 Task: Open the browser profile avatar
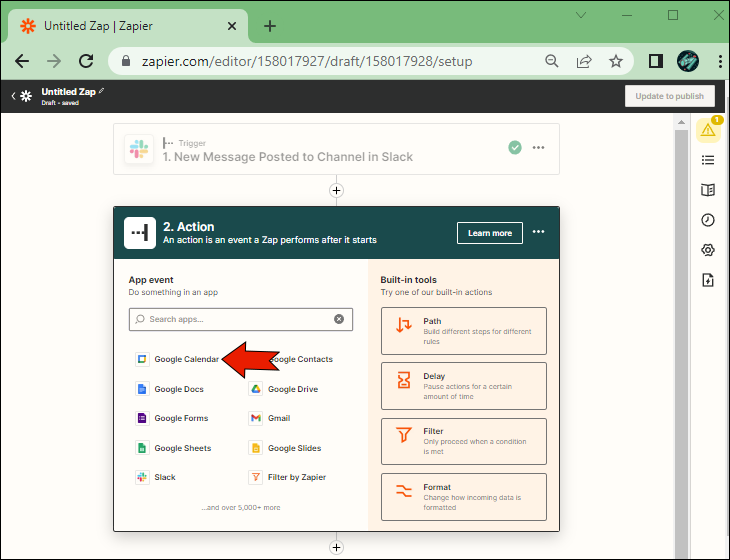point(688,61)
